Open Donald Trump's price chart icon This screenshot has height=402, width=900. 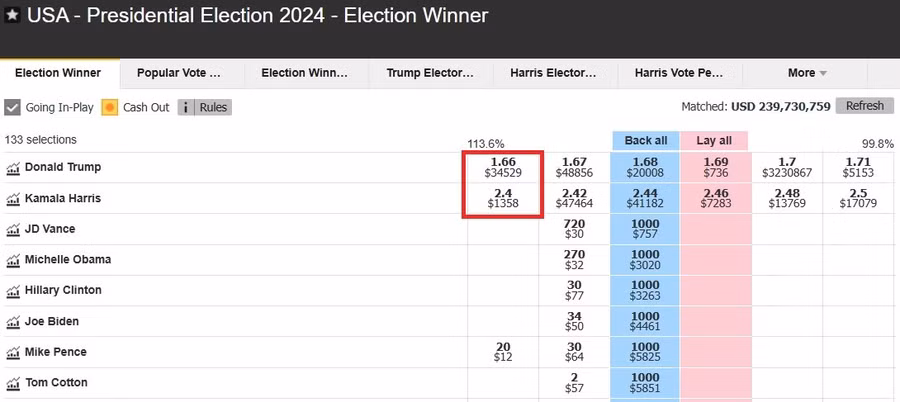pyautogui.click(x=13, y=168)
